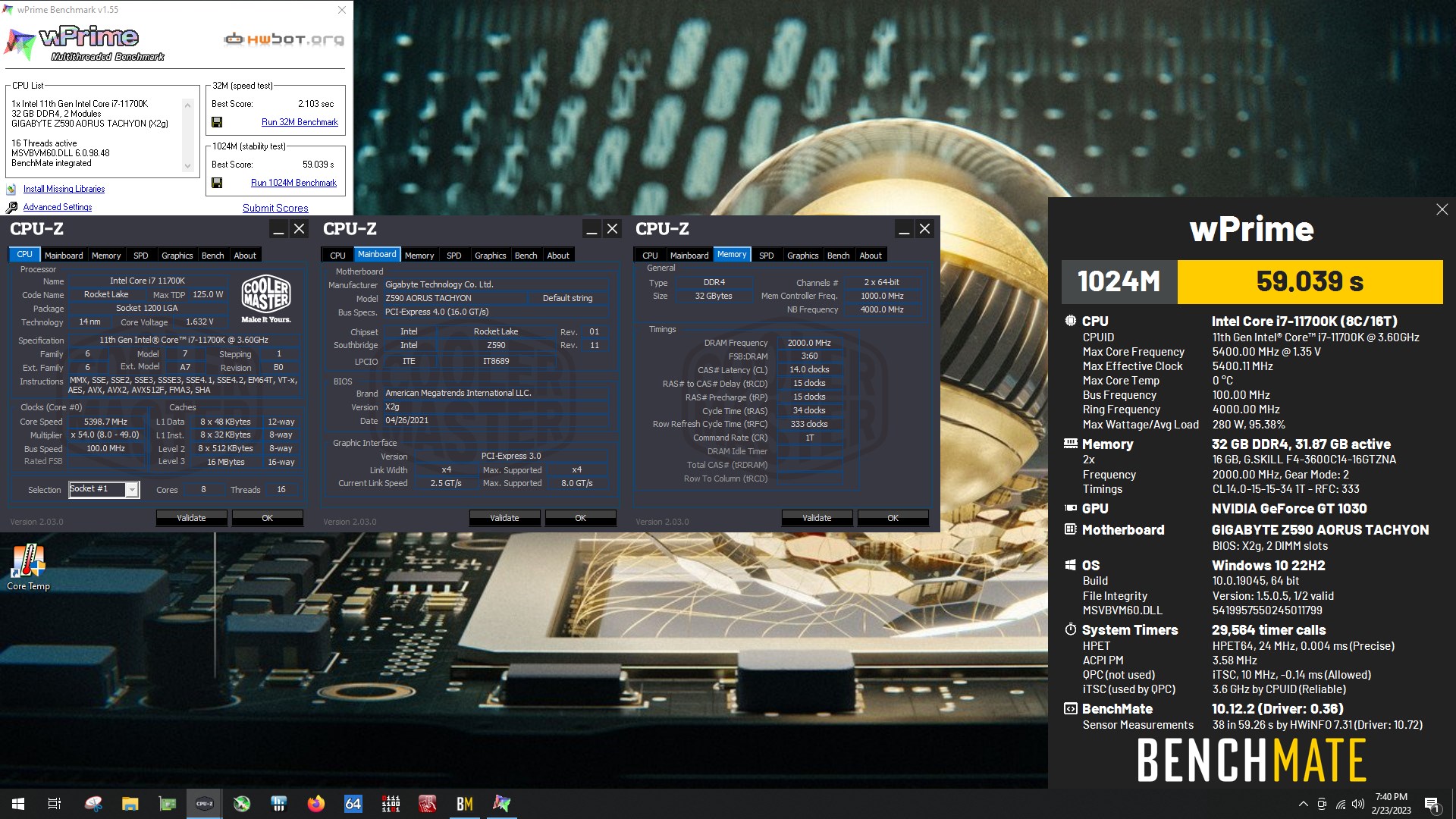This screenshot has width=1456, height=819.
Task: Open green lightning taskbar app
Action: tap(242, 804)
